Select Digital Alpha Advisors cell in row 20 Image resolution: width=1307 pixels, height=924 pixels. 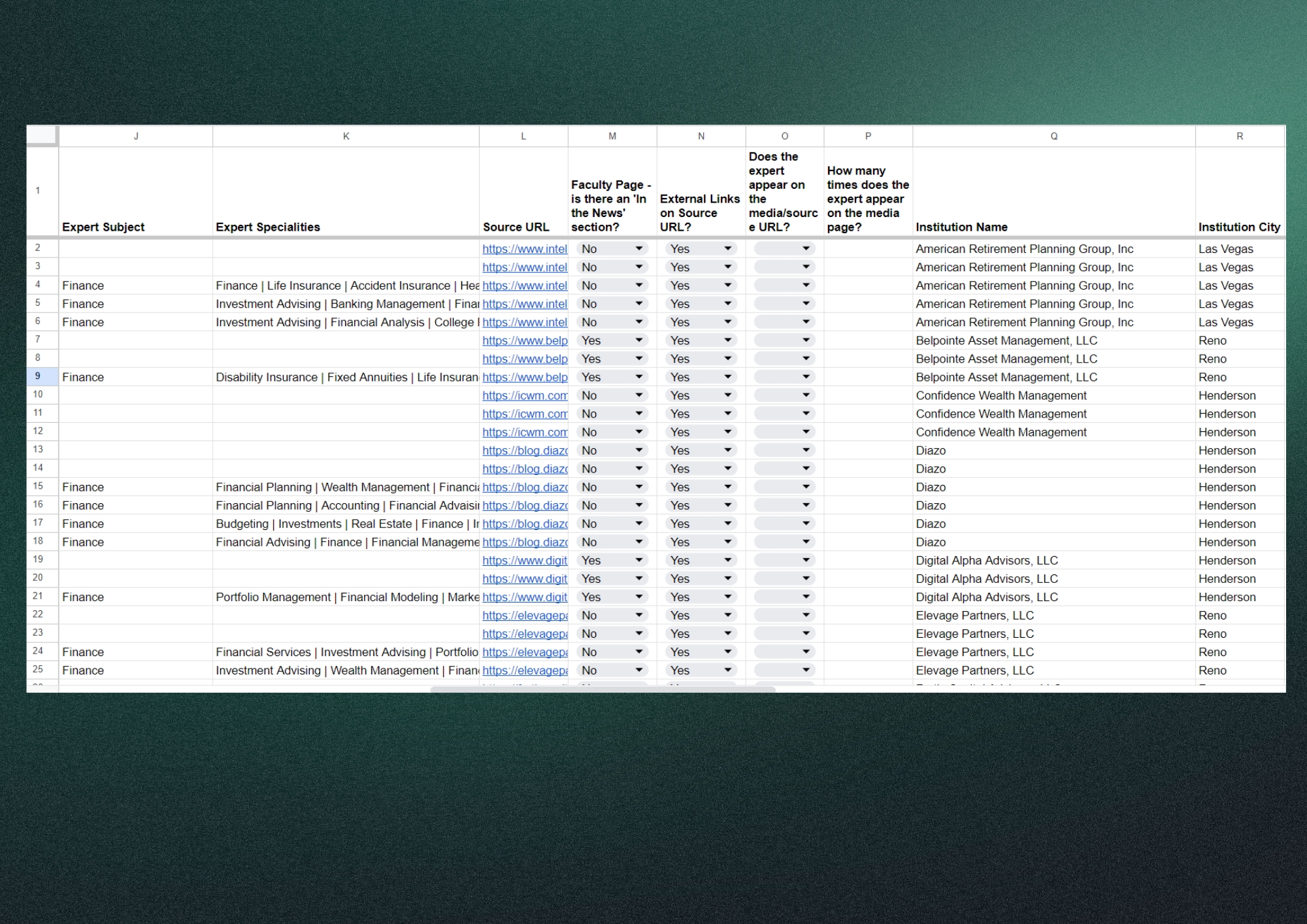click(1054, 578)
